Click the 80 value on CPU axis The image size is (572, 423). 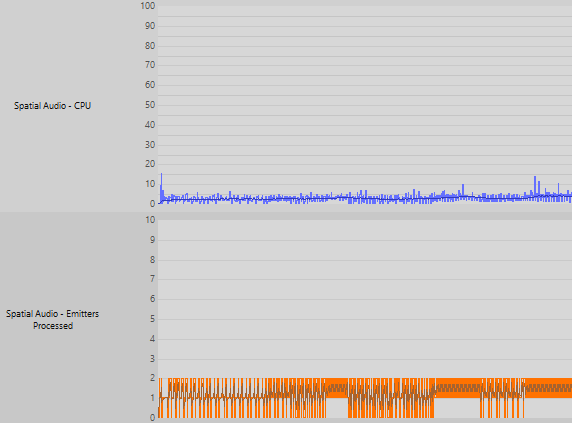pos(150,46)
